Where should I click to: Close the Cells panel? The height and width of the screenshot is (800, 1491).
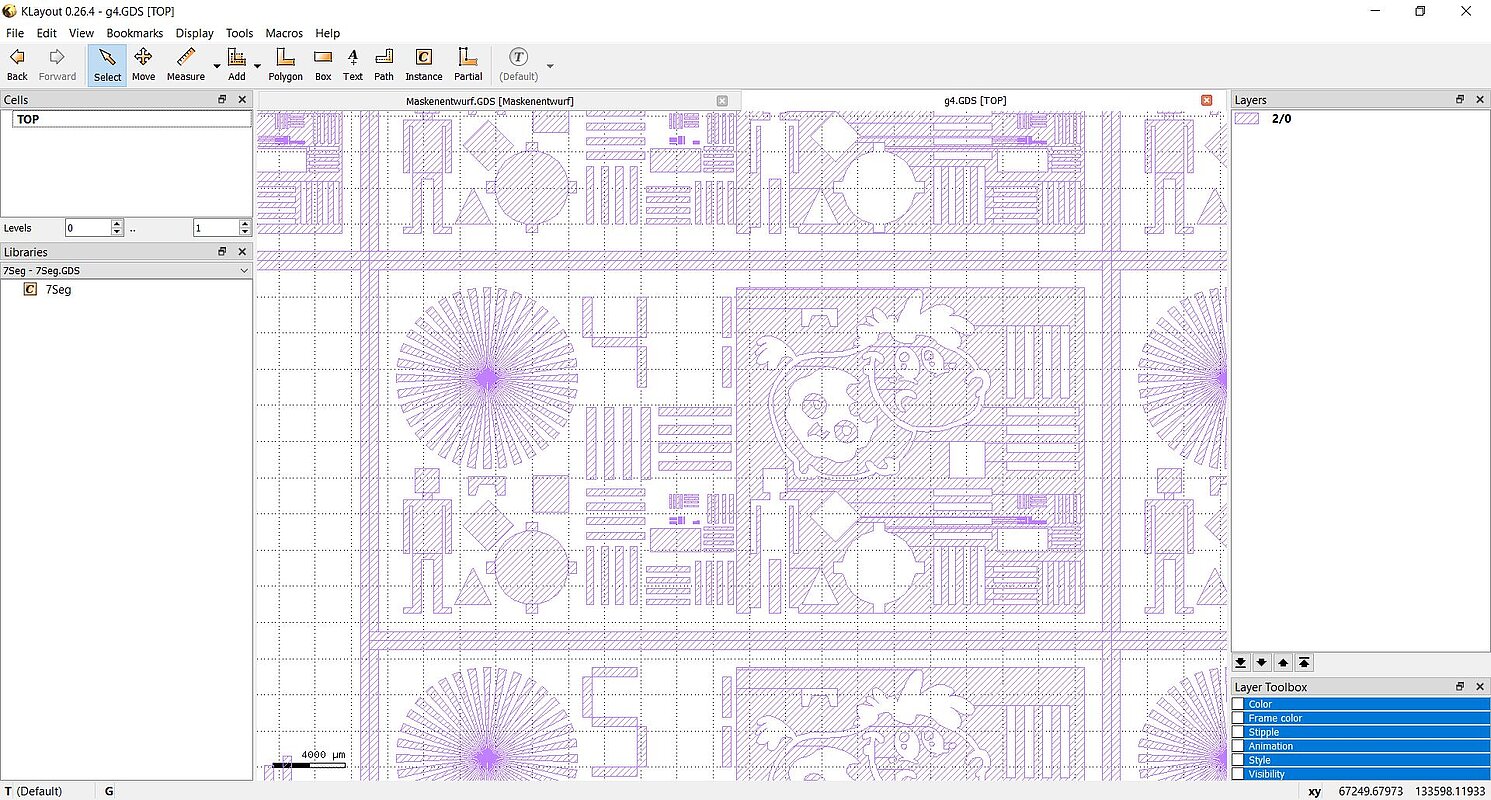click(x=242, y=100)
